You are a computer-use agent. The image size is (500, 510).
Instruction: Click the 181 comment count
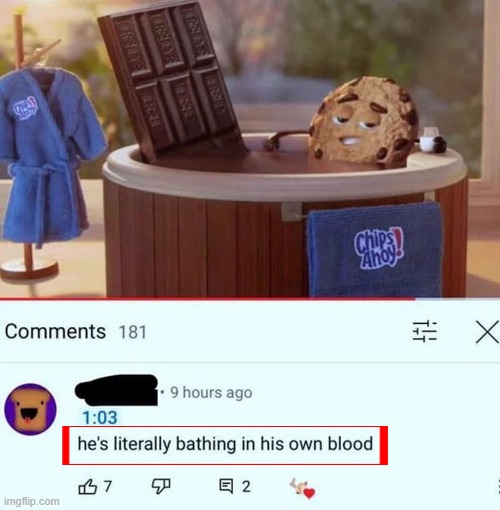(133, 332)
